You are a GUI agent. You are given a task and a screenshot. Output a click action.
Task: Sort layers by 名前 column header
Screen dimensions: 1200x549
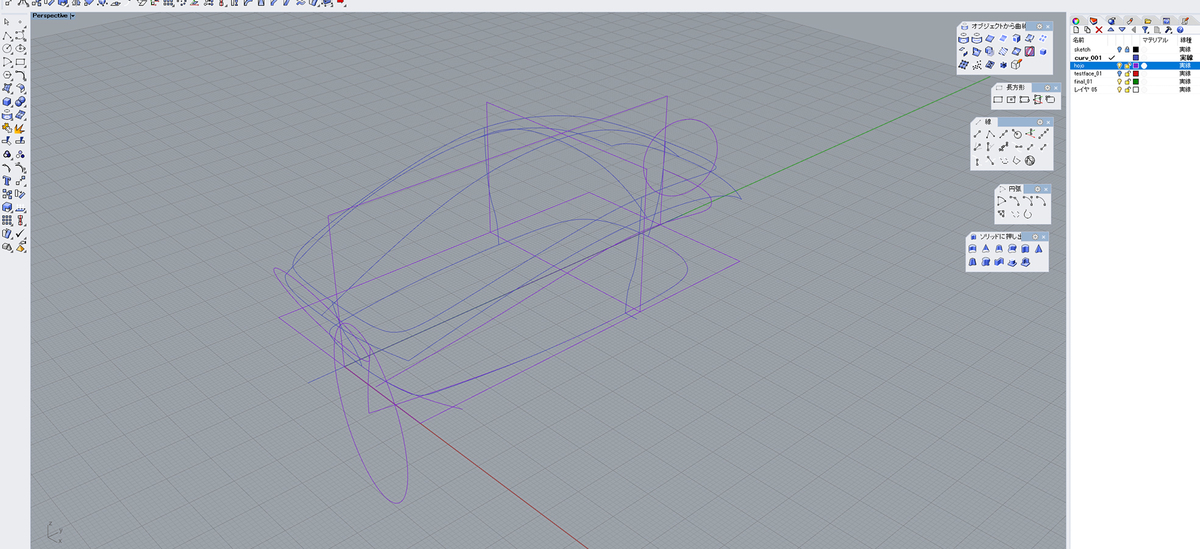click(1079, 40)
